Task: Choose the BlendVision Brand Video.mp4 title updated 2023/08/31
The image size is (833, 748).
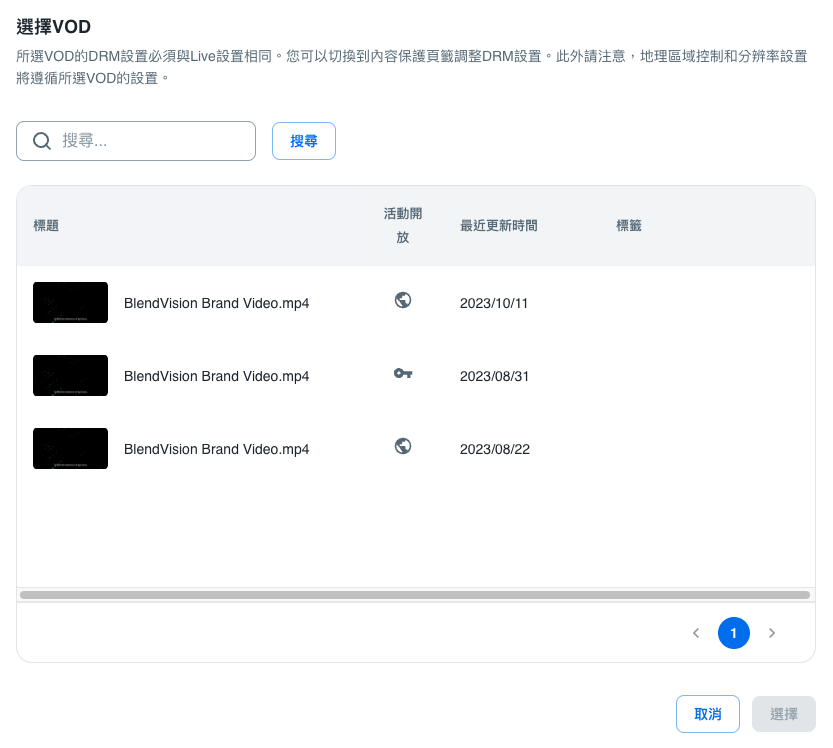Action: (216, 376)
